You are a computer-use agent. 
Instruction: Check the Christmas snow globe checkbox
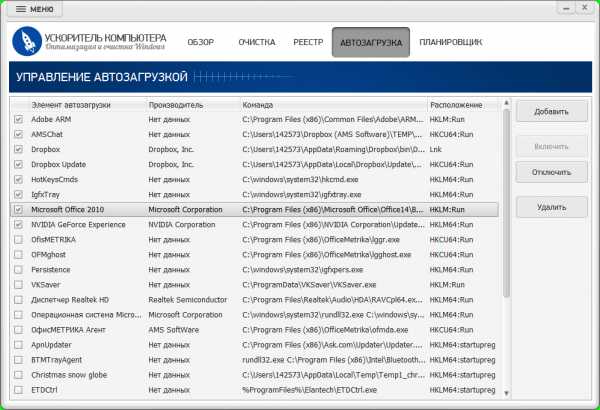click(x=18, y=375)
